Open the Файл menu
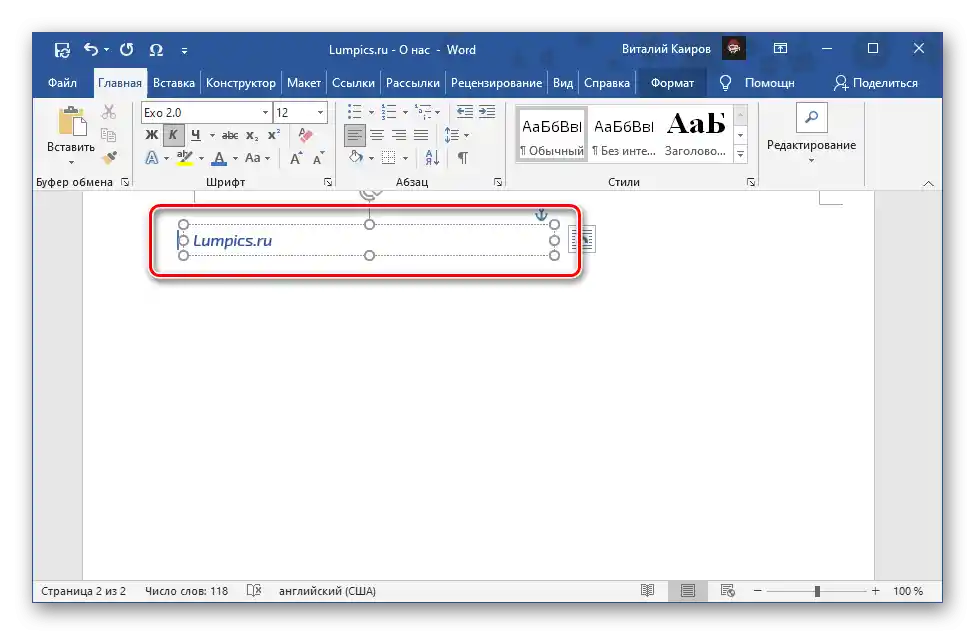This screenshot has width=975, height=635. 62,83
